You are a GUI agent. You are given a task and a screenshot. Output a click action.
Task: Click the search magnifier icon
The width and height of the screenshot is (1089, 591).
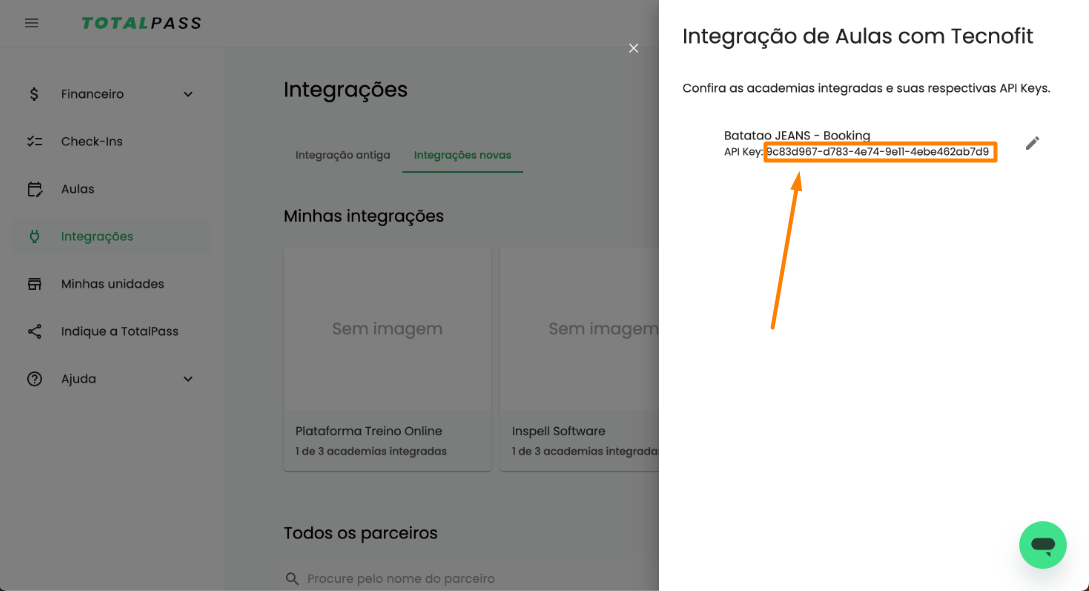[x=292, y=578]
